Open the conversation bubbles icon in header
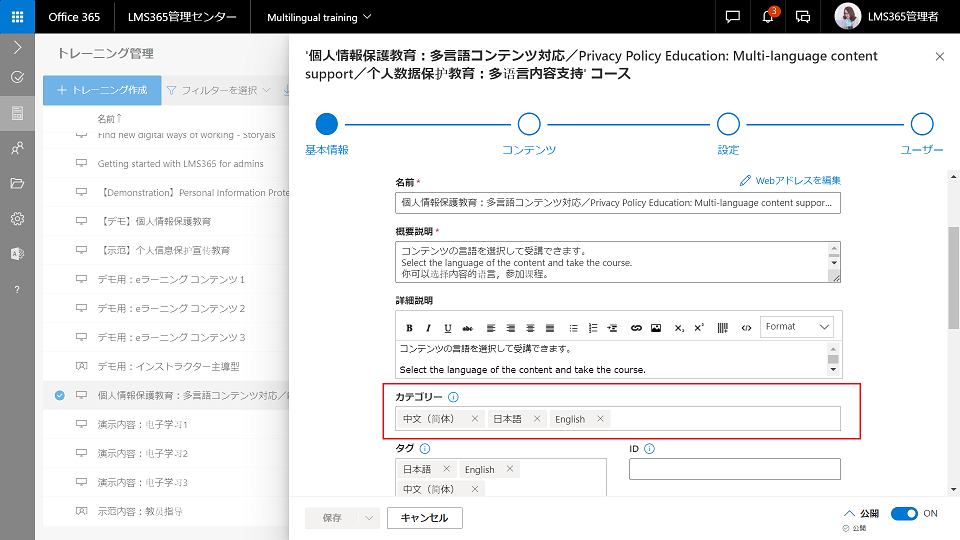Screen dimensions: 960x540 (x=803, y=17)
